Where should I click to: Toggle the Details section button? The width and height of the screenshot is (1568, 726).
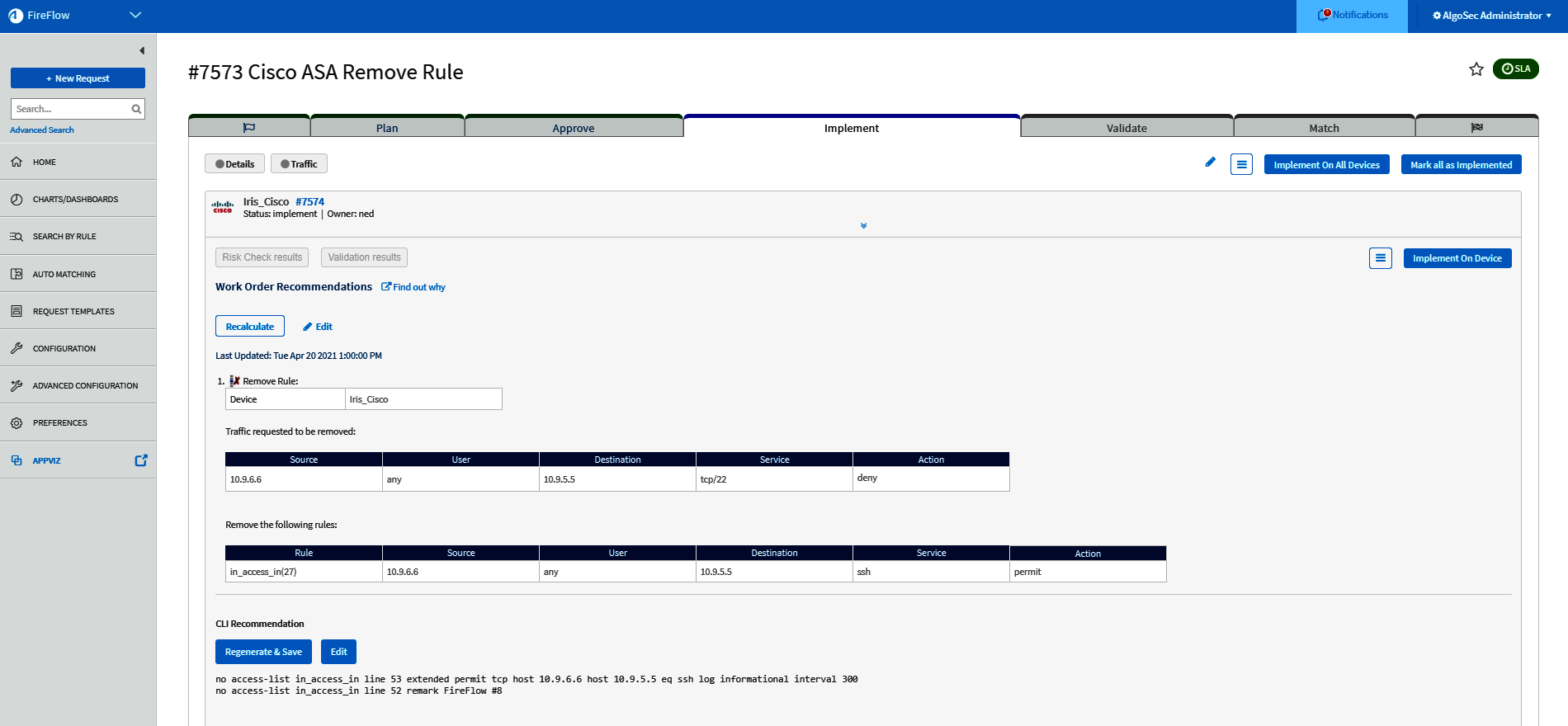tap(235, 164)
